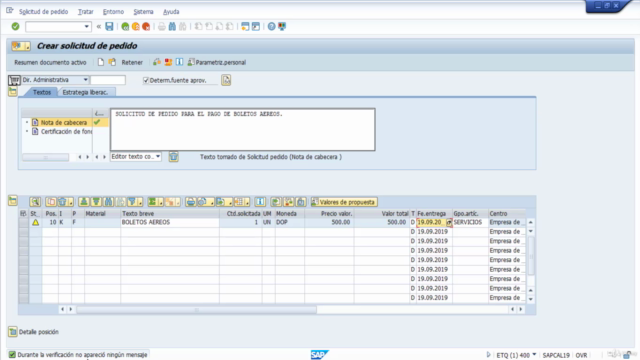Click the sum total sigma icon
Viewport: 640px width, 360px height.
click(153, 202)
